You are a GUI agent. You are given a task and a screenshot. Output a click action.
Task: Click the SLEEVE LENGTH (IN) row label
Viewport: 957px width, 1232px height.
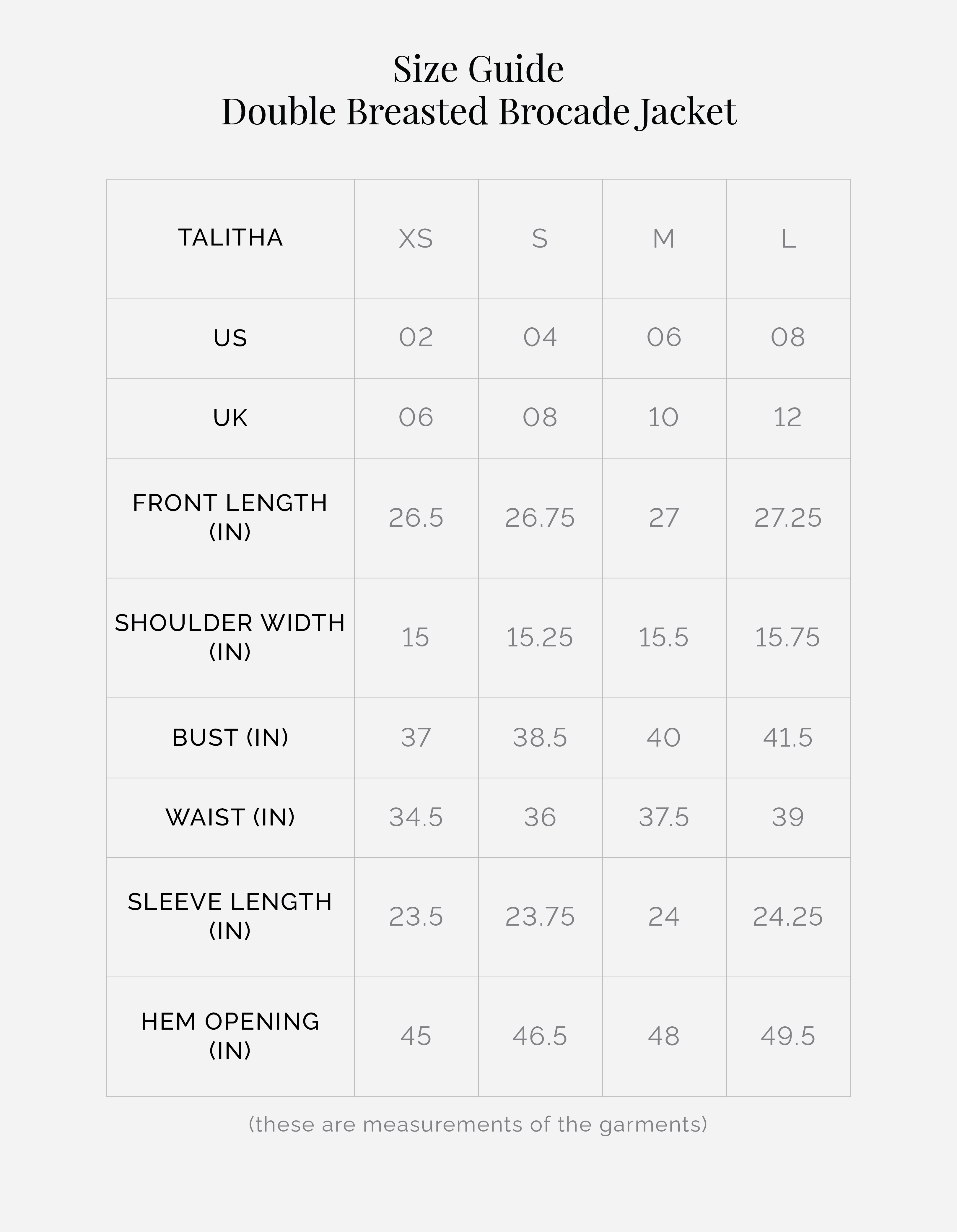tap(230, 916)
